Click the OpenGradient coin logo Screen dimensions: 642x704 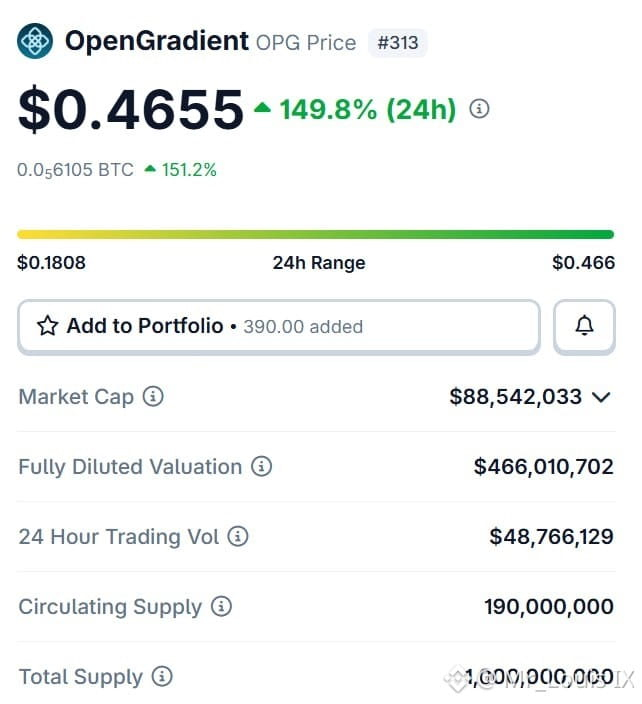pyautogui.click(x=35, y=41)
